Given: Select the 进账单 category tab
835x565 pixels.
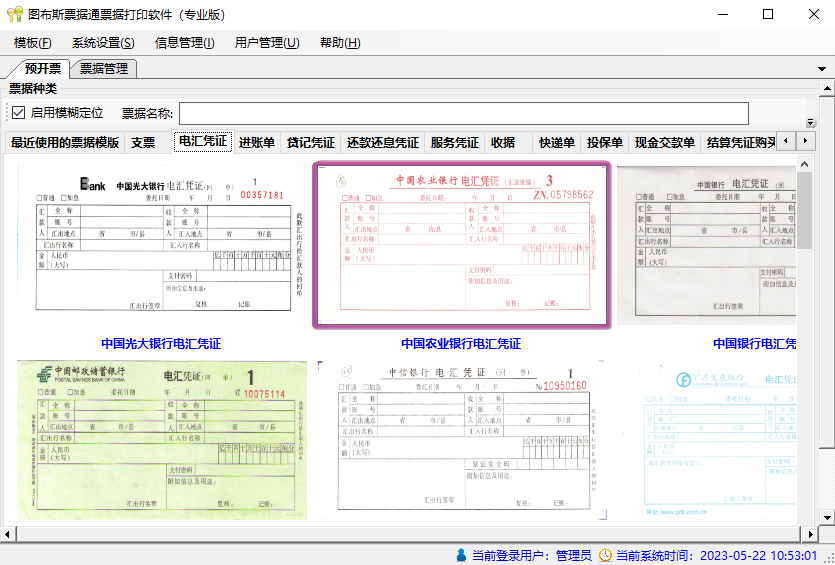Looking at the screenshot, I should 257,143.
